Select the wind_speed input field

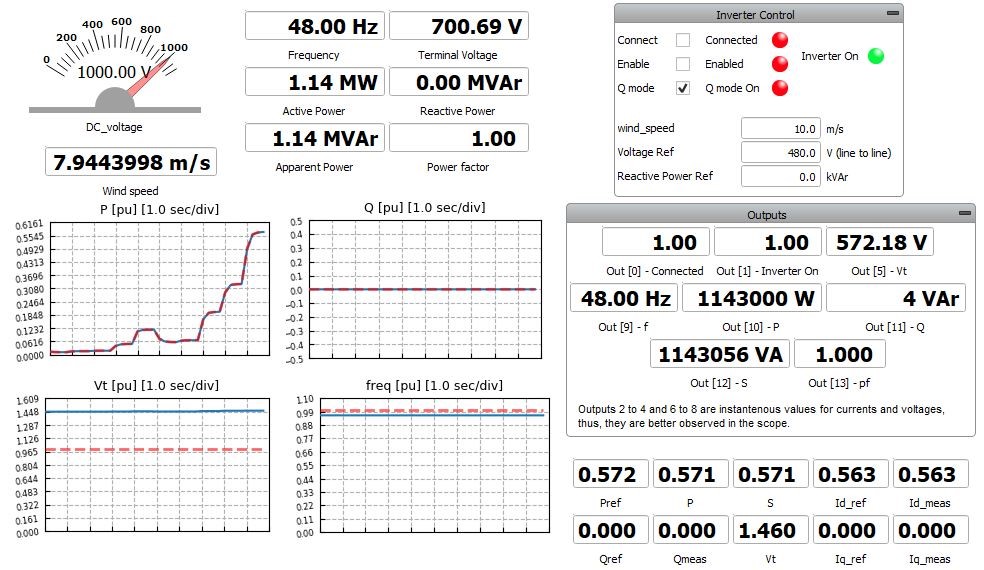[780, 129]
